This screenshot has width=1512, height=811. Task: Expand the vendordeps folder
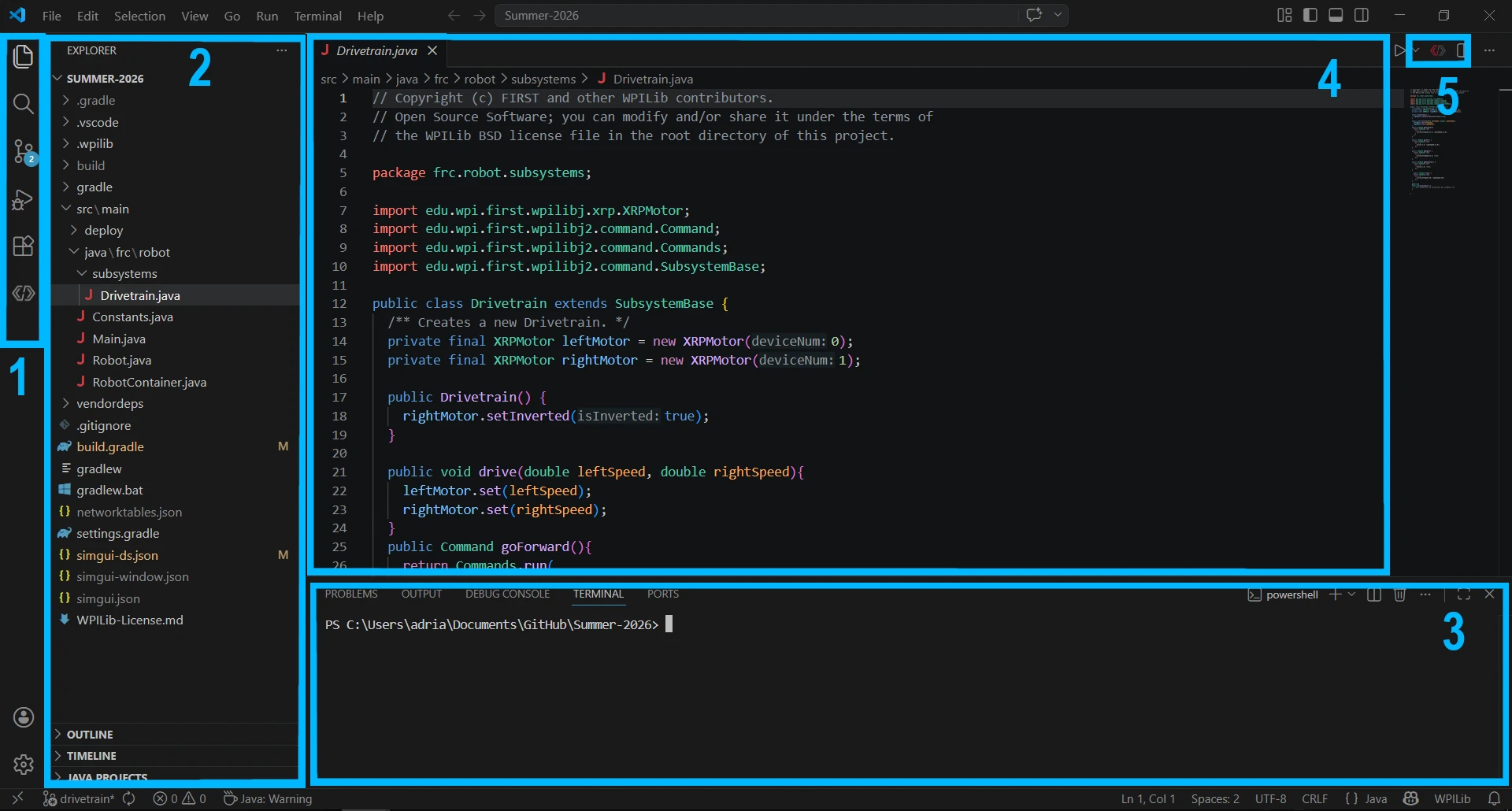(175, 403)
